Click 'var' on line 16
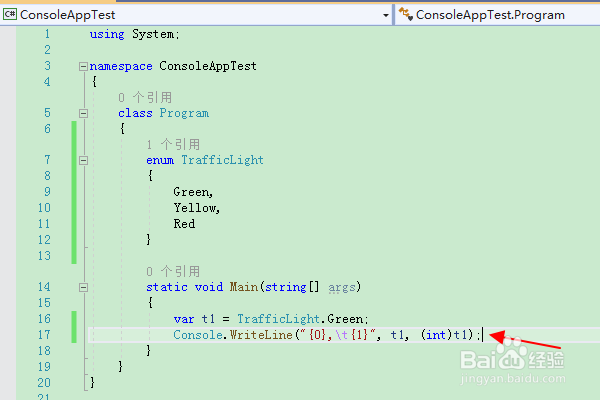 (184, 319)
